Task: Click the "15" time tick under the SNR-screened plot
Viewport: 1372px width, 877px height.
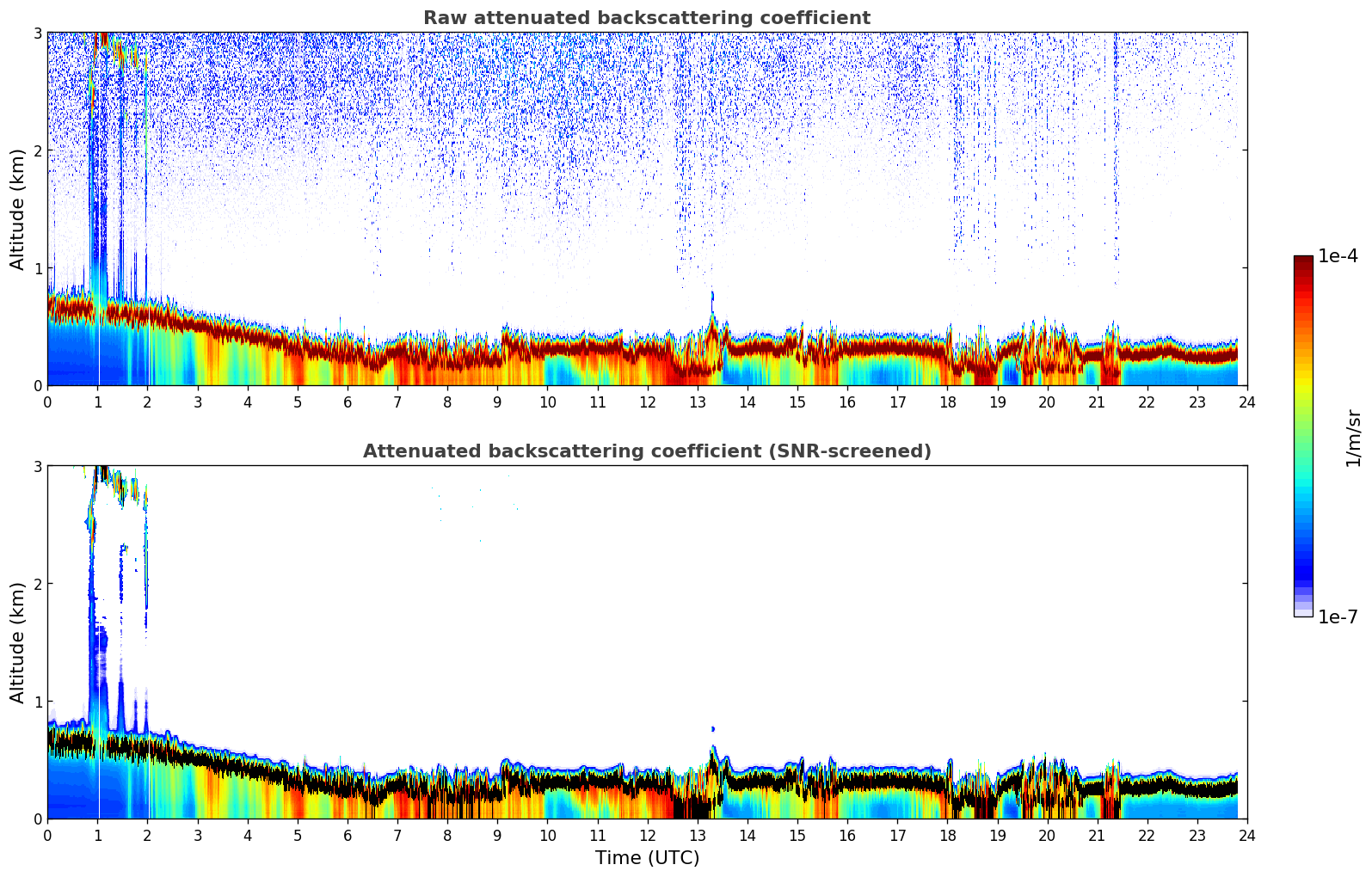Action: 797,835
